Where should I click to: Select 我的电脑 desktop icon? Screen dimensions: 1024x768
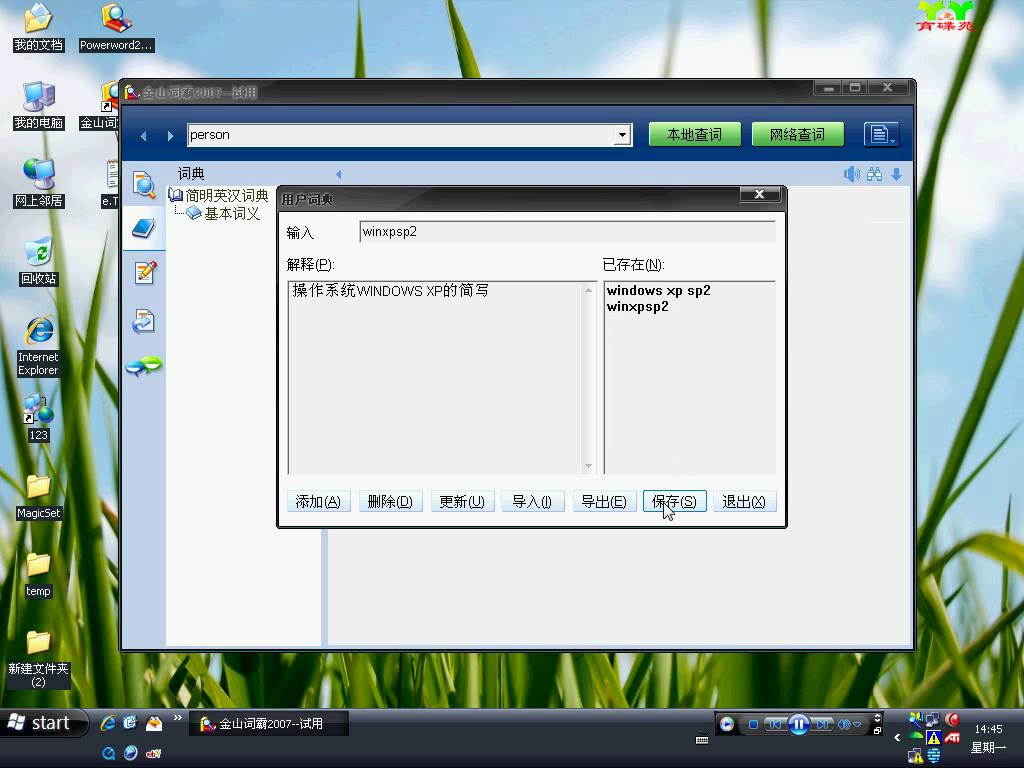[x=39, y=105]
